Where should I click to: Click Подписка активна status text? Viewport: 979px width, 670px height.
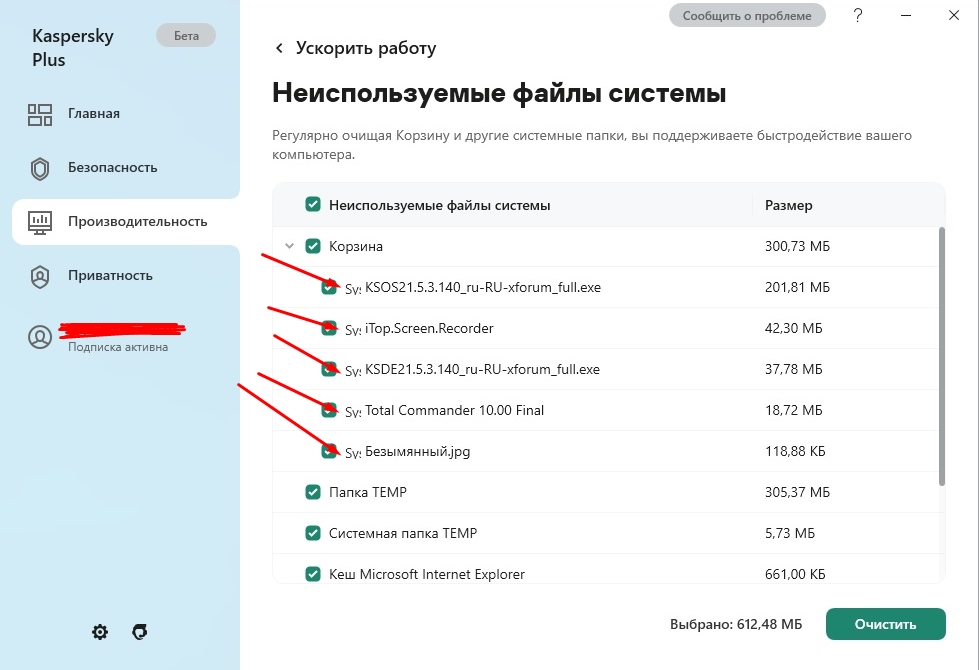tap(118, 347)
